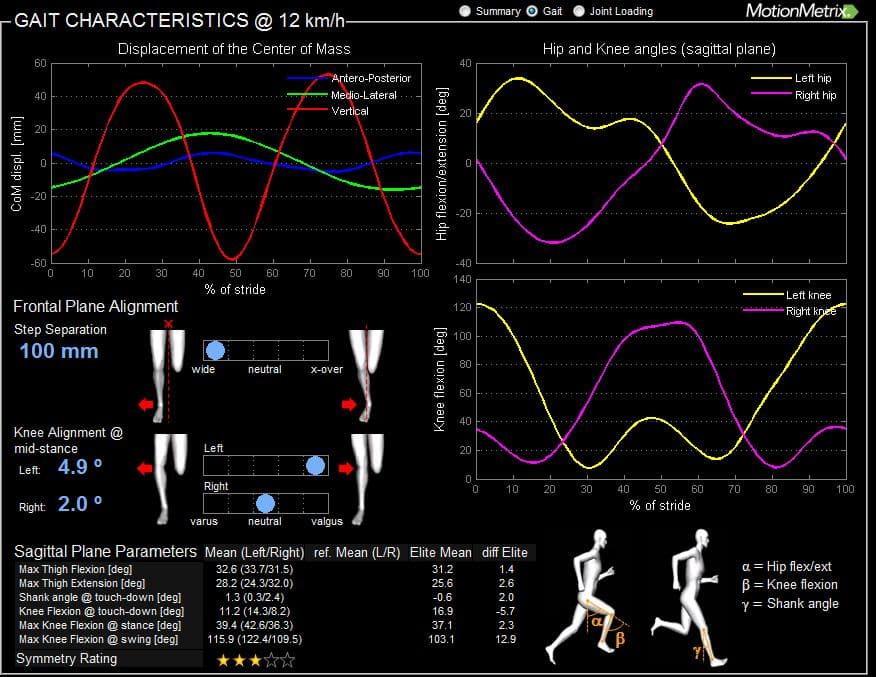Click the 100 mm step separation value
The height and width of the screenshot is (677, 876).
coord(59,351)
